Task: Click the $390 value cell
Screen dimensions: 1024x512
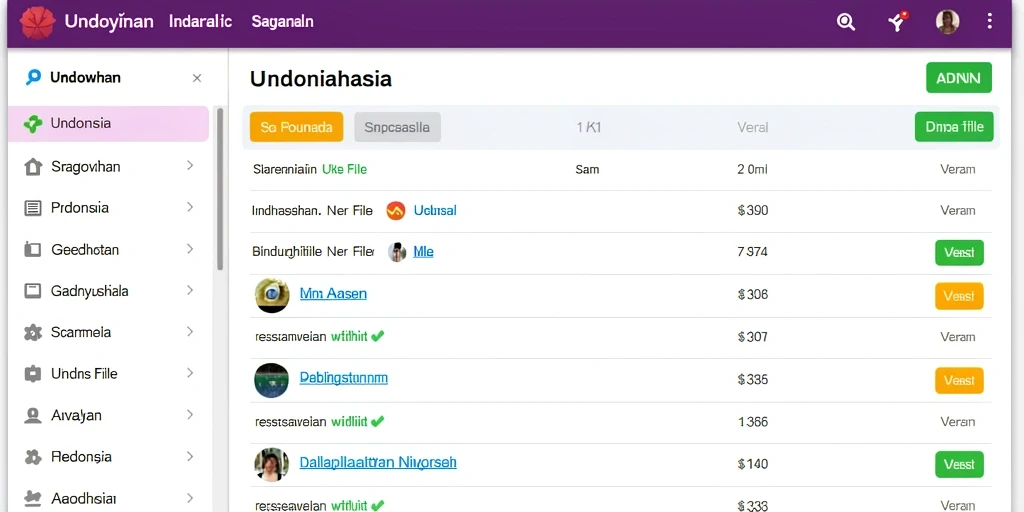Action: pyautogui.click(x=752, y=210)
